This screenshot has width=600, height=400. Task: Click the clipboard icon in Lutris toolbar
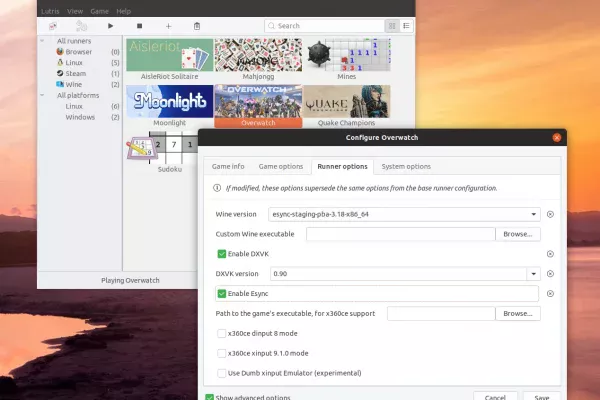pyautogui.click(x=197, y=26)
